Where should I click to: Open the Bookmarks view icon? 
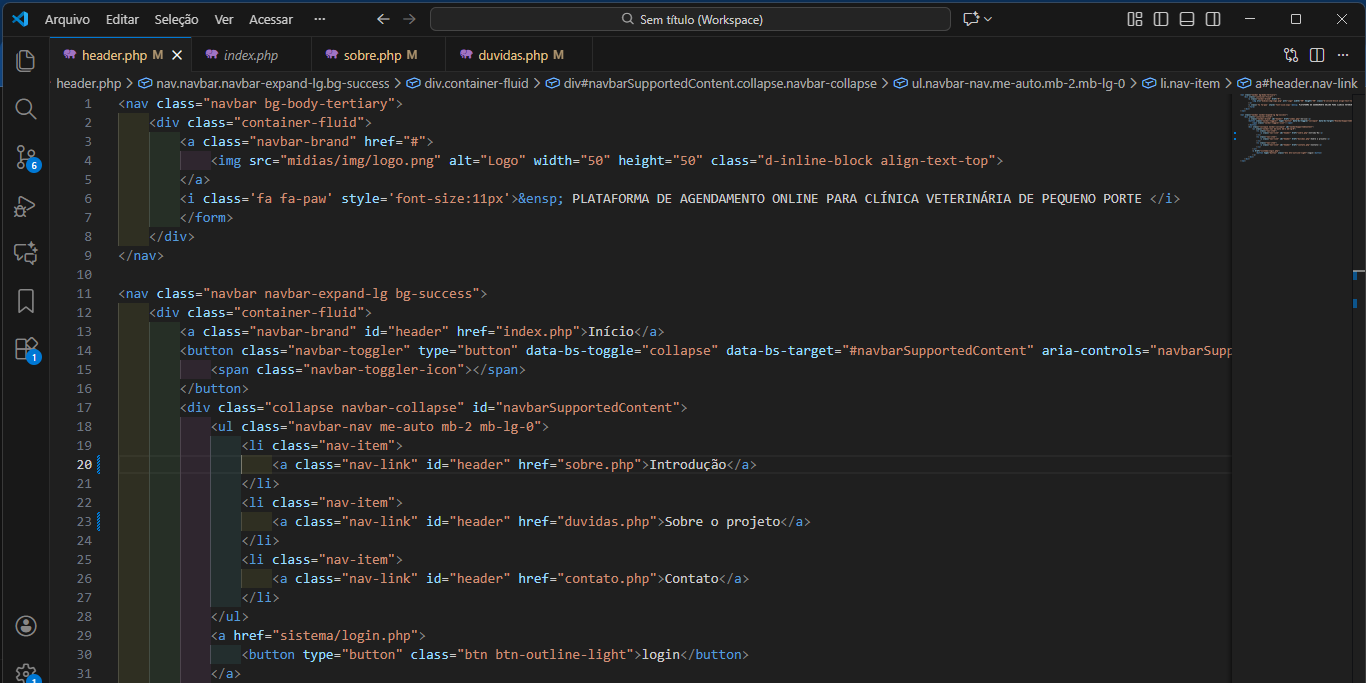(x=26, y=301)
